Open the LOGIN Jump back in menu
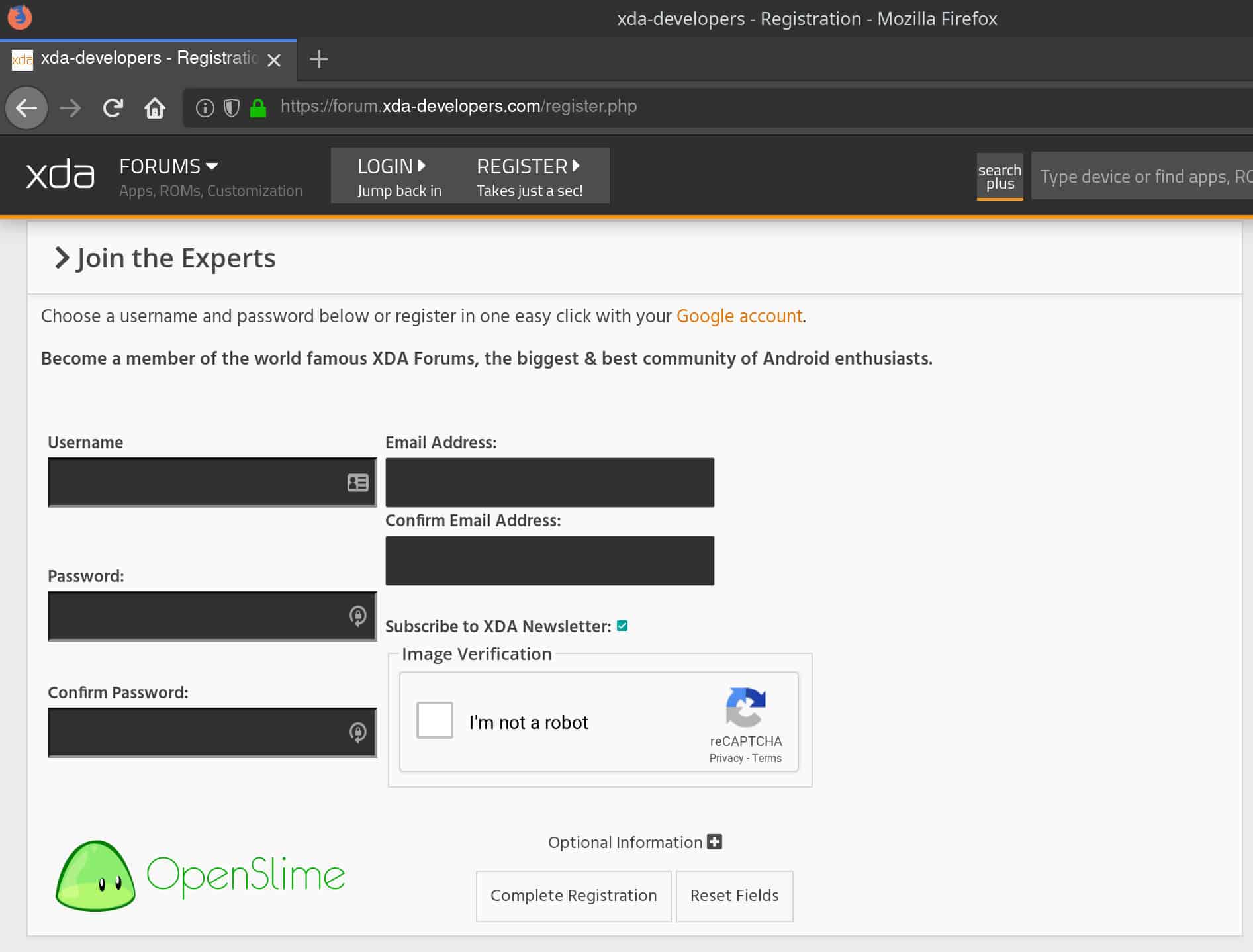The image size is (1253, 952). (x=398, y=176)
